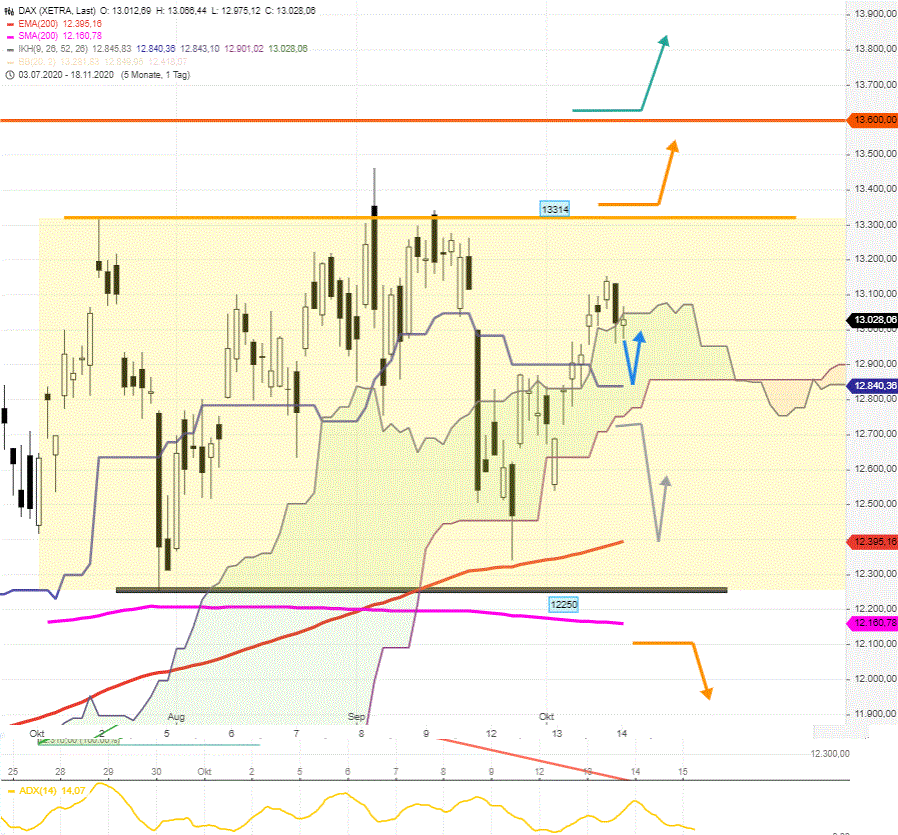The height and width of the screenshot is (835, 898).
Task: Select the EMA(200) 12.395,16 legend entry
Action: (60, 24)
